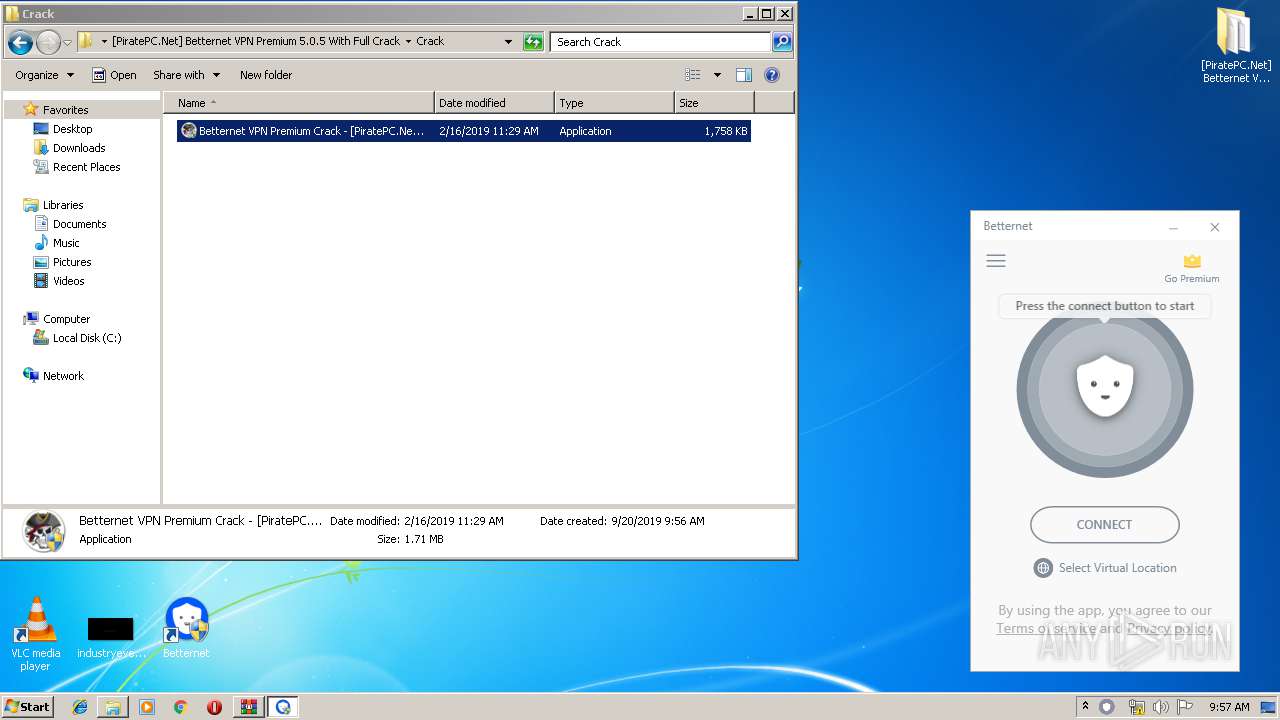Viewport: 1280px width, 720px height.
Task: Open the Pictures library
Action: click(x=72, y=262)
